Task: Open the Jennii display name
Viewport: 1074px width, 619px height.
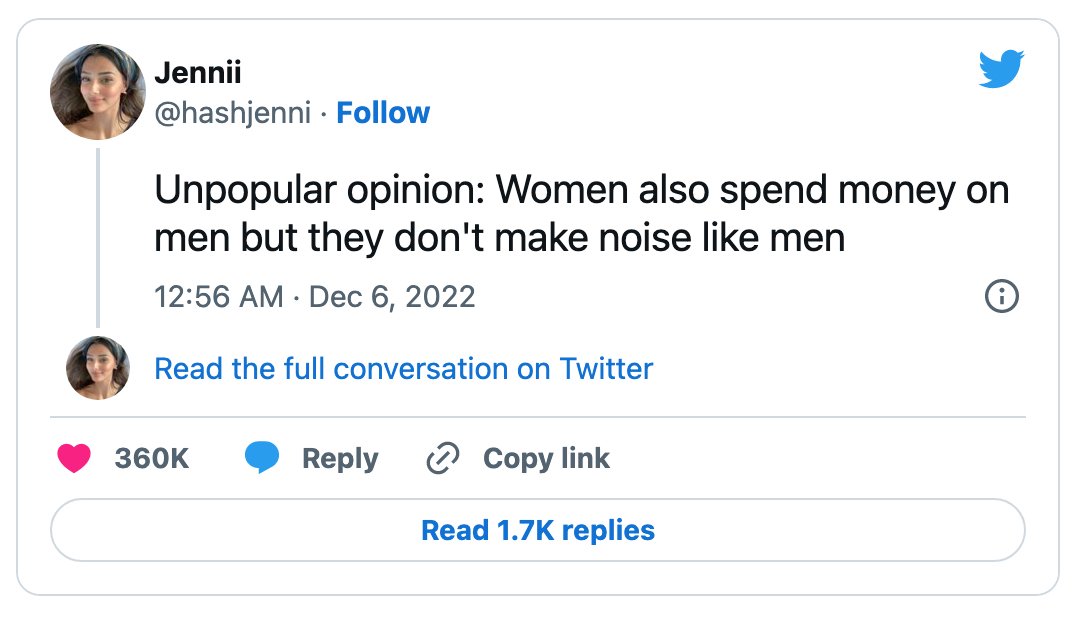Action: pyautogui.click(x=198, y=72)
